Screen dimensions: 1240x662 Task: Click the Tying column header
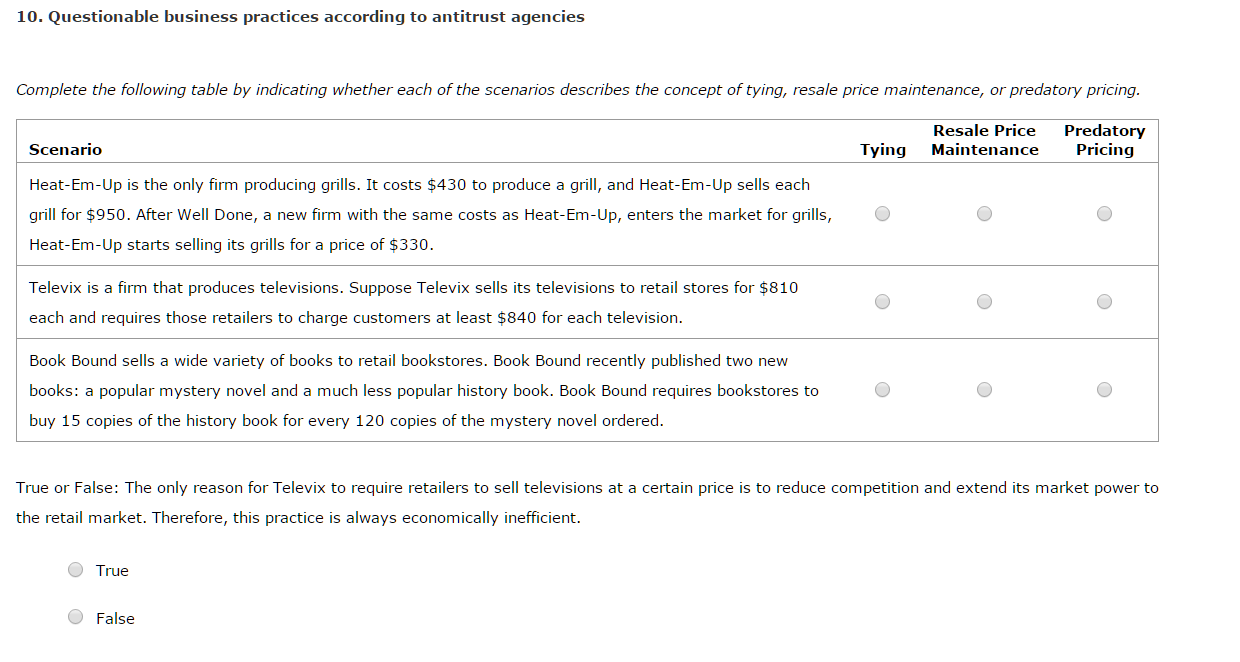882,150
